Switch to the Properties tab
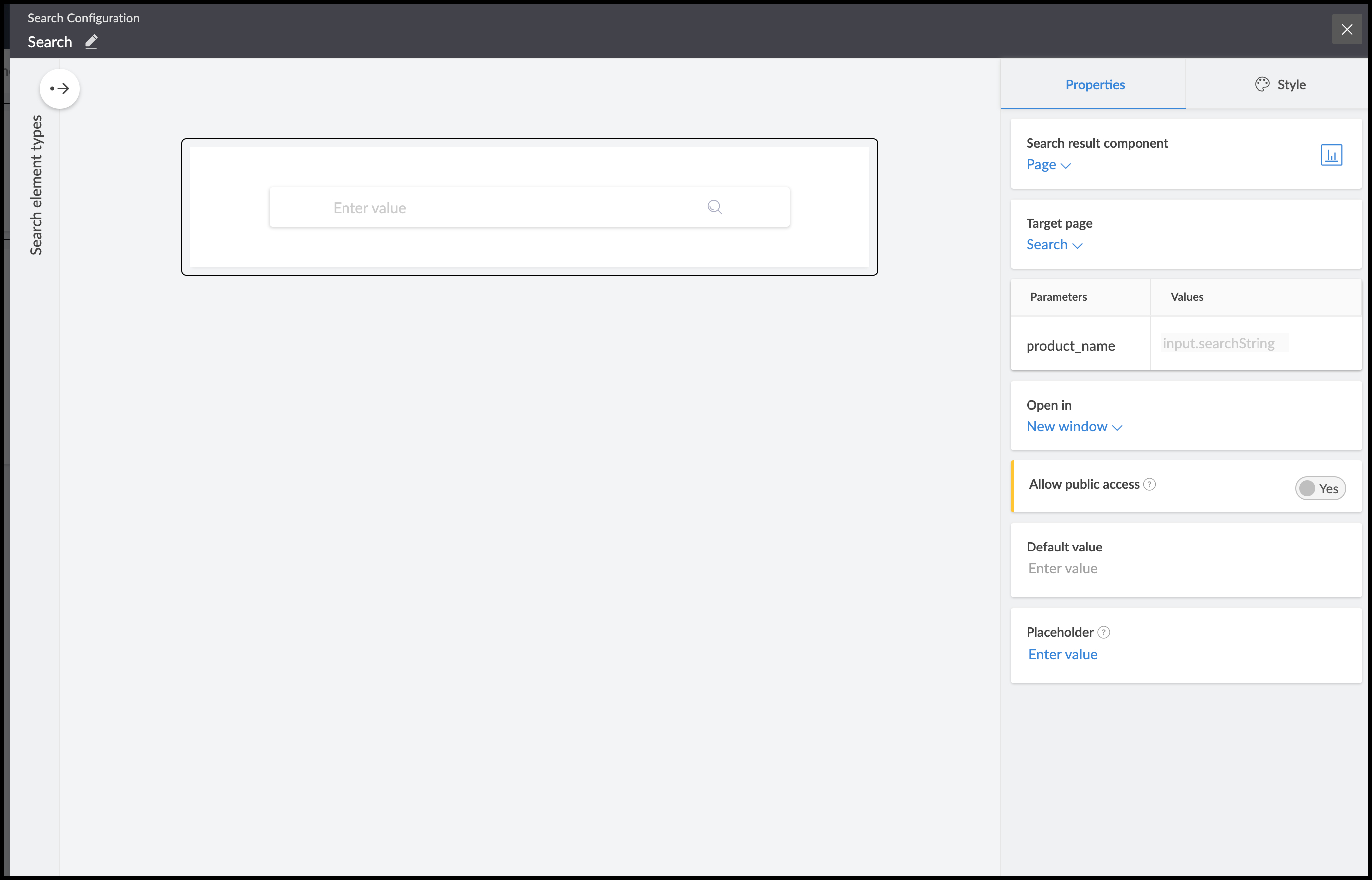The width and height of the screenshot is (1372, 880). [1094, 85]
